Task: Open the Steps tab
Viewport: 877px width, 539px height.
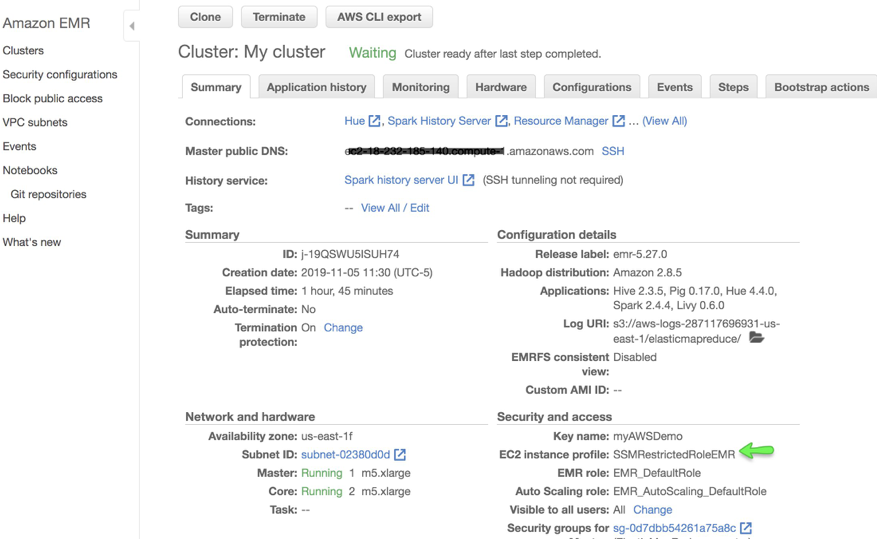Action: 733,87
